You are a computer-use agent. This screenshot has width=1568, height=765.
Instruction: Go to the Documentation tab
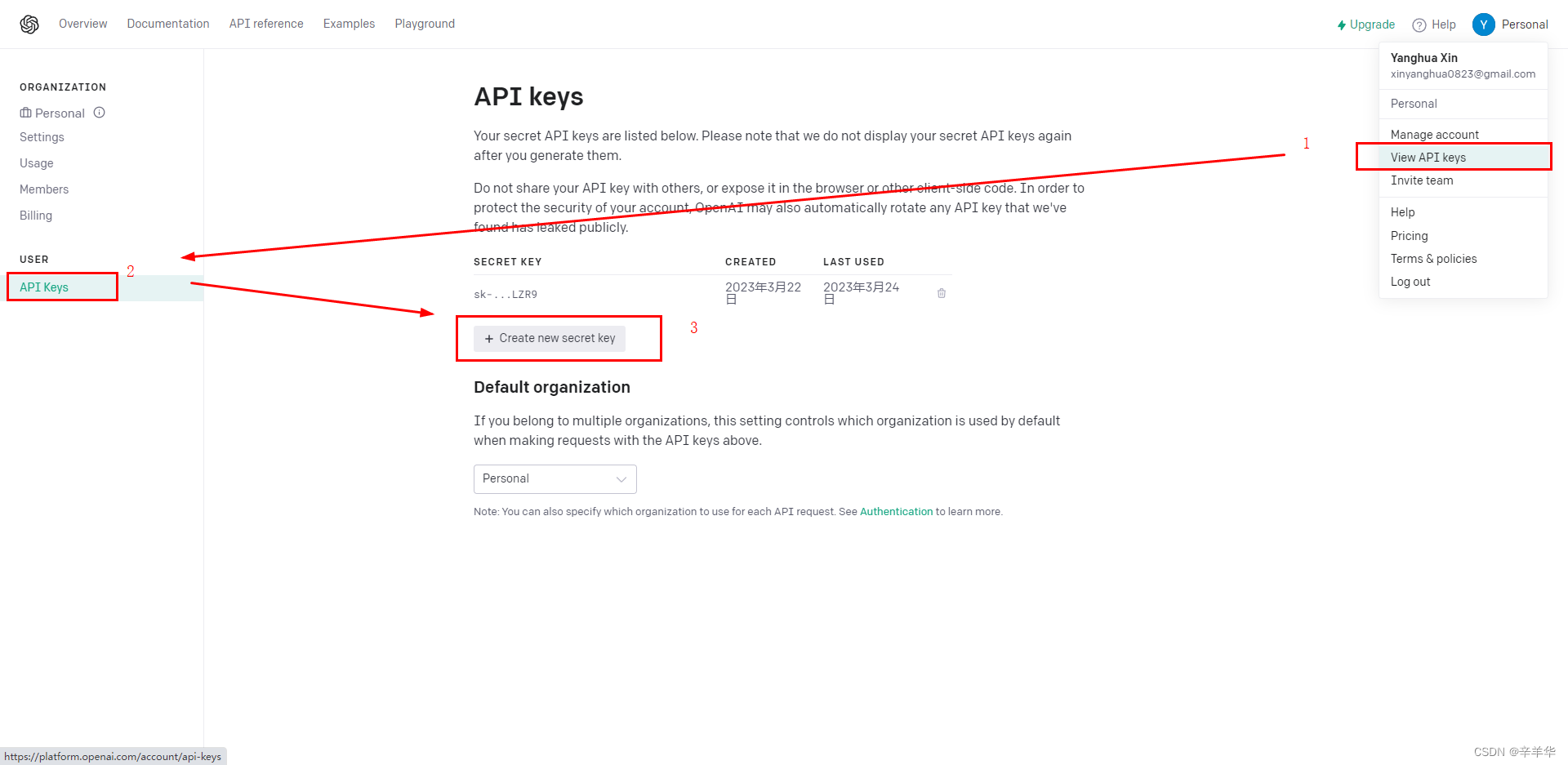(x=168, y=24)
